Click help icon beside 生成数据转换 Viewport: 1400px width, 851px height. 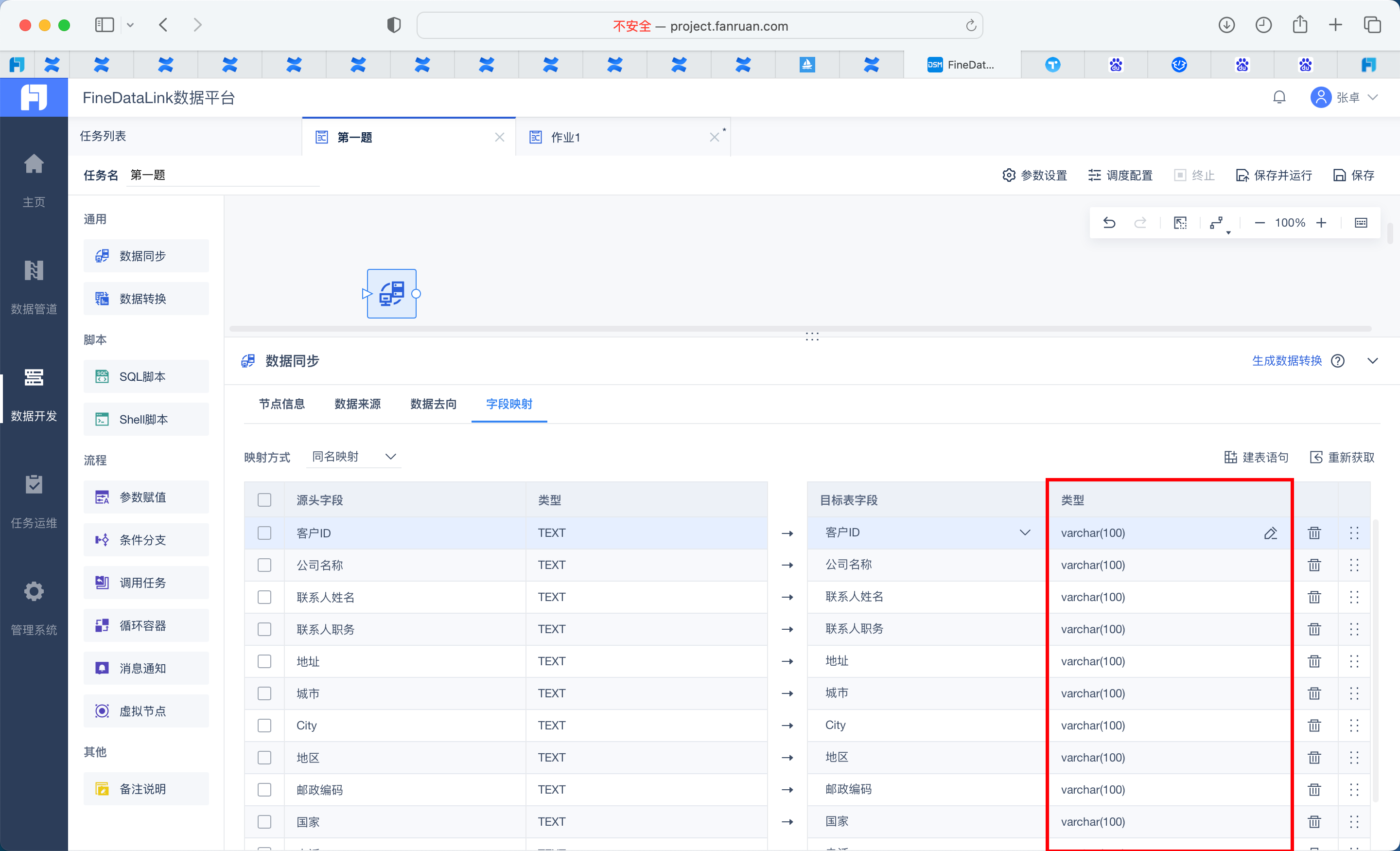coord(1337,361)
